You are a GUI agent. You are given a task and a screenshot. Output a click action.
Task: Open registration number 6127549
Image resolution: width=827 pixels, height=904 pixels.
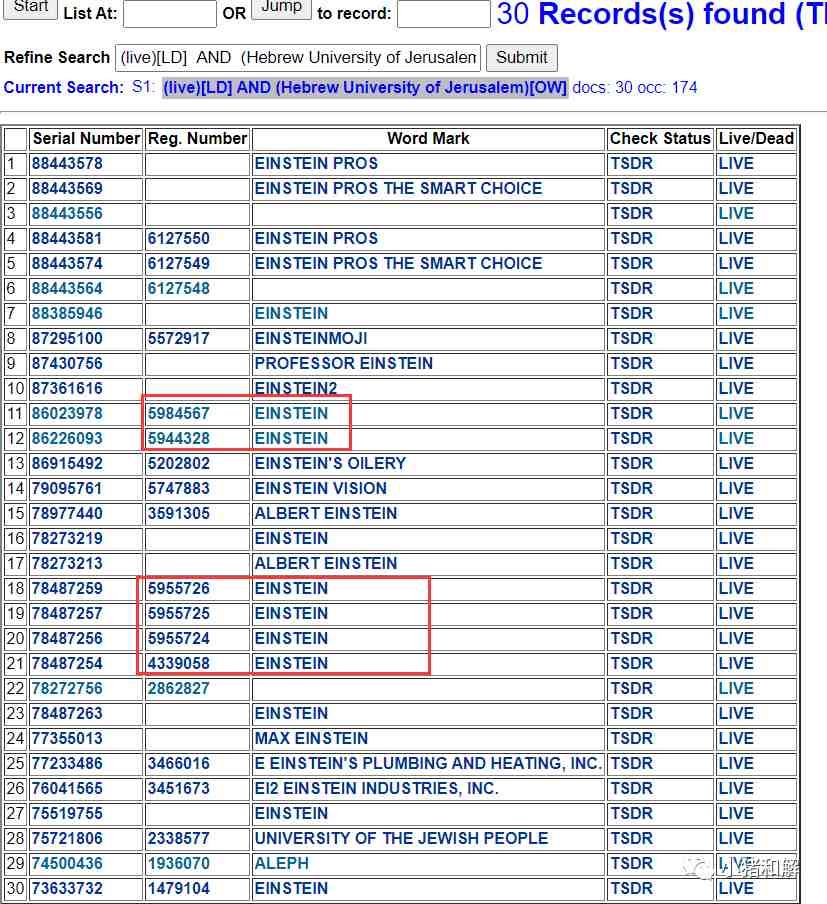click(x=179, y=263)
